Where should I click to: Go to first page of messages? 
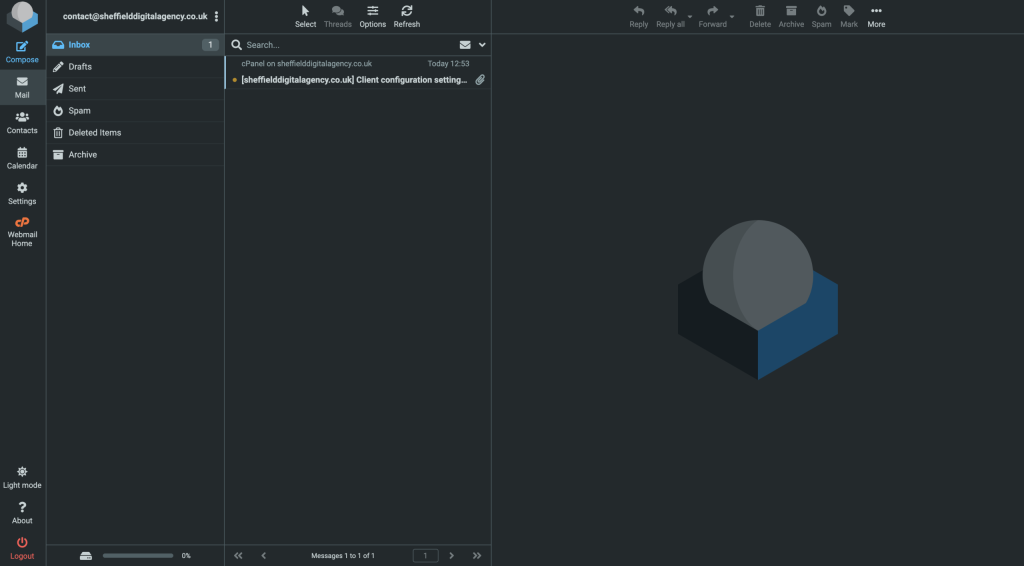coord(238,556)
